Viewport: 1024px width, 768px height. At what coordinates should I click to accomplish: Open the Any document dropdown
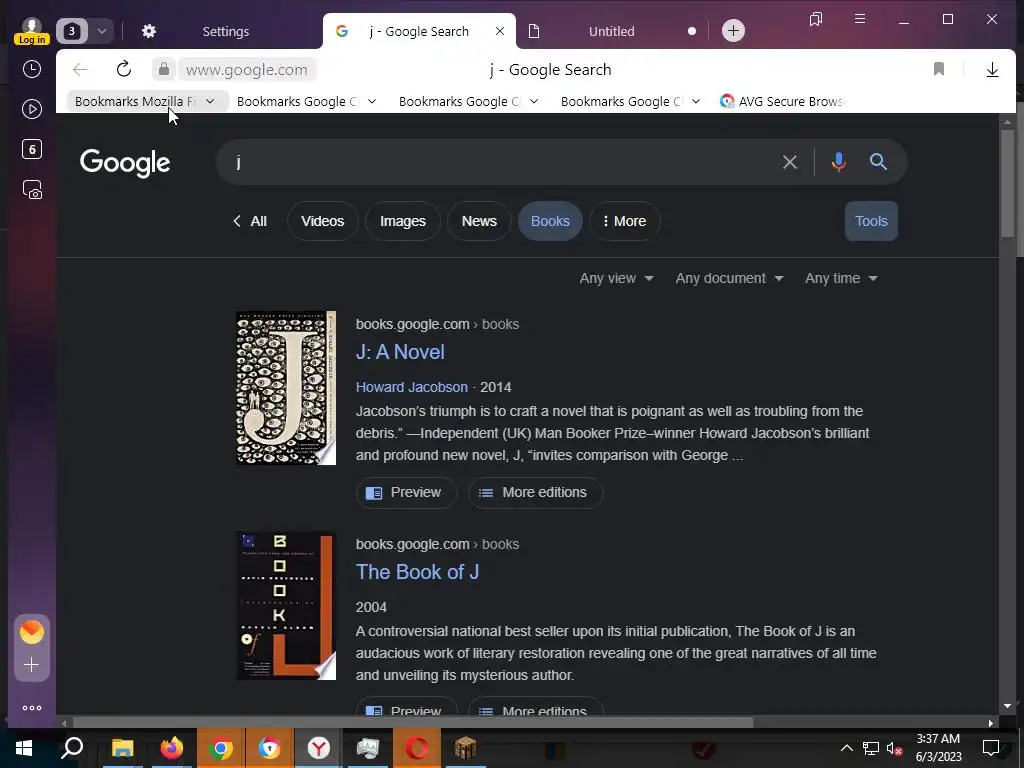(x=729, y=278)
